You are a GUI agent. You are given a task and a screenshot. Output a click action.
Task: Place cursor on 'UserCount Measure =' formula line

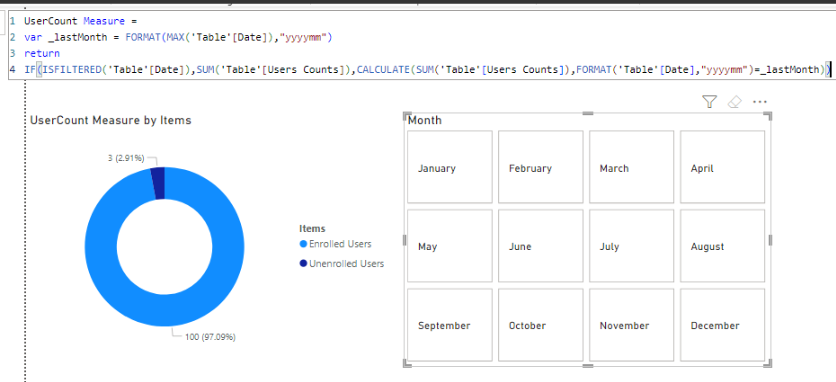pos(81,21)
